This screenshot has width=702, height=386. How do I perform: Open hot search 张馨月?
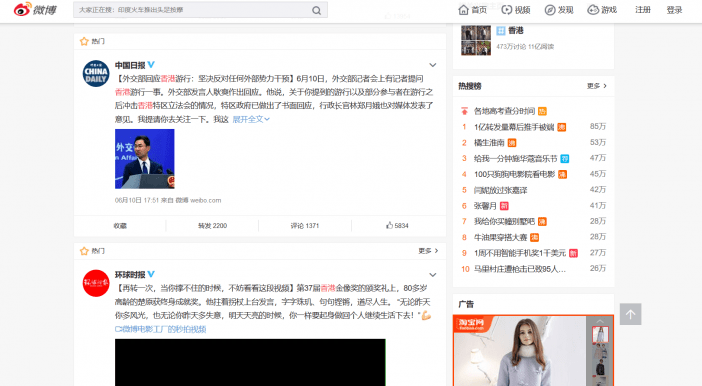point(485,206)
